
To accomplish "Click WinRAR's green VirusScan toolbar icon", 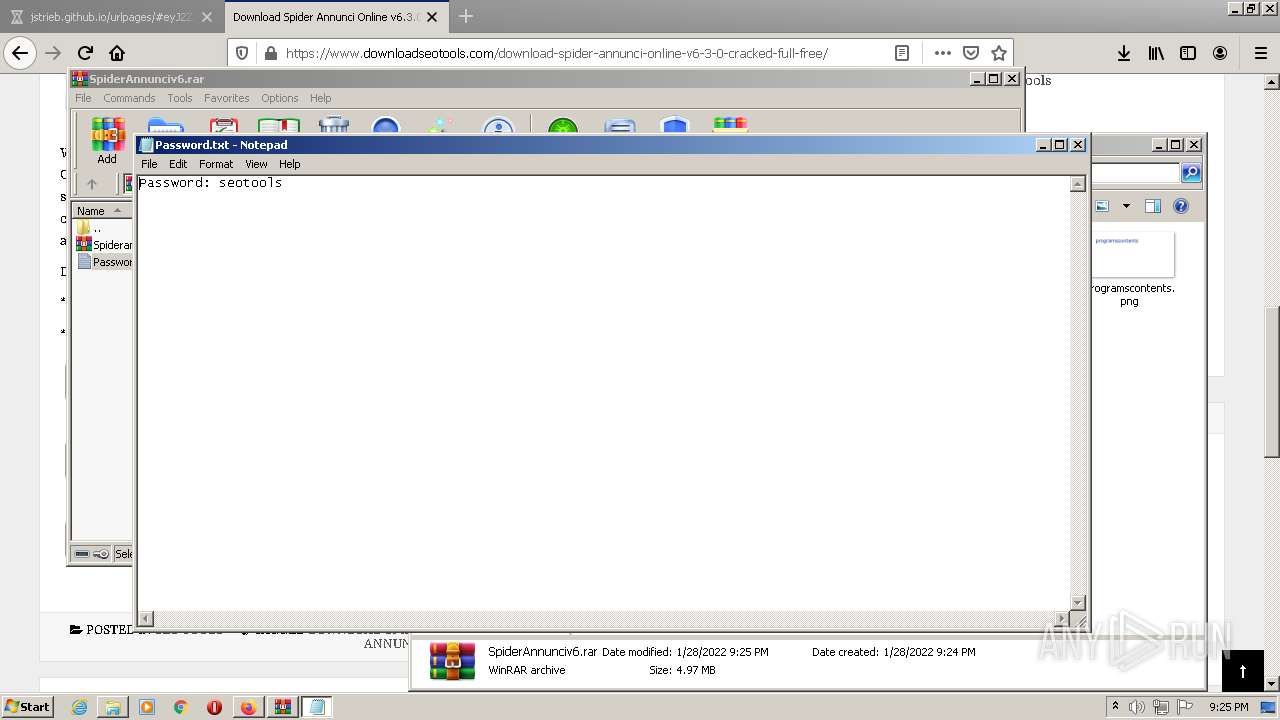I will (563, 126).
